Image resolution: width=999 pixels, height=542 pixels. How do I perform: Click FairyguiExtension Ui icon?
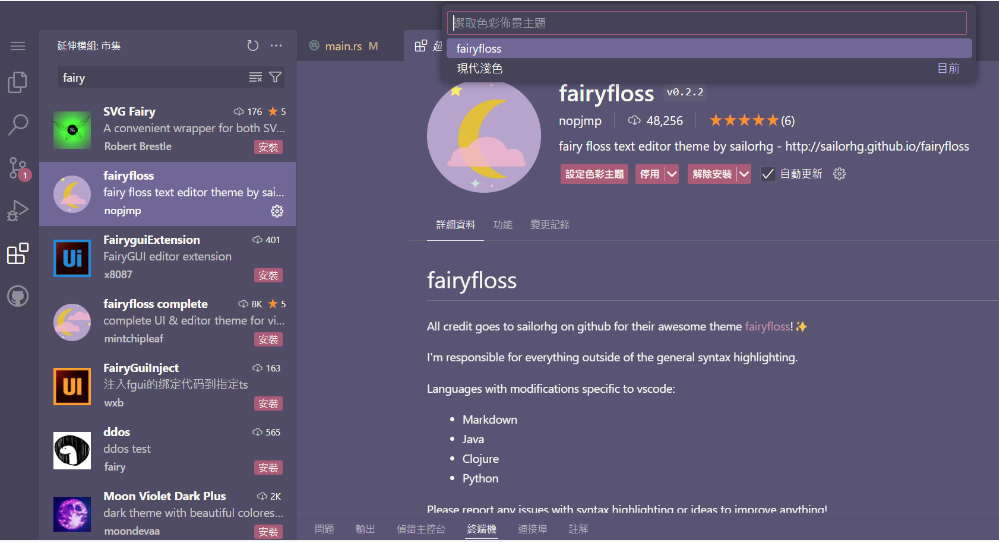click(72, 258)
